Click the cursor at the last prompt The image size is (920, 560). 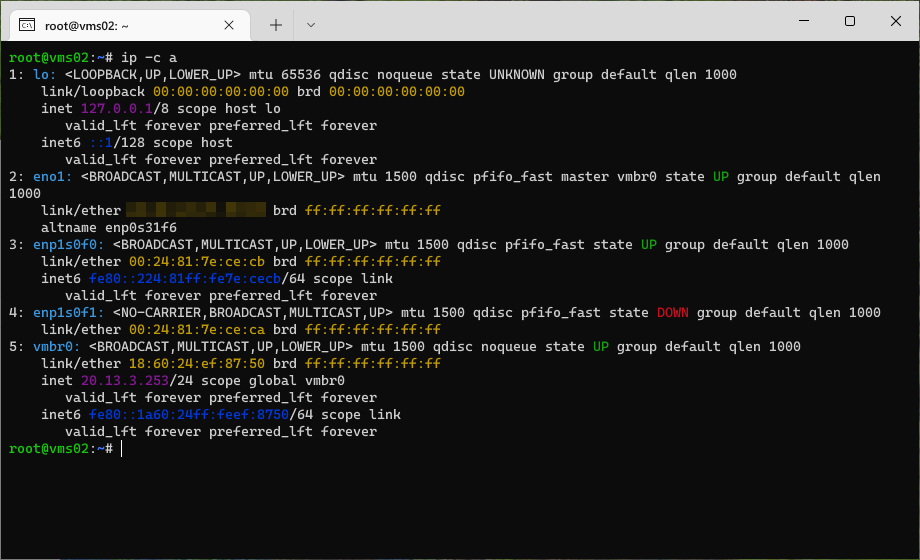click(122, 449)
